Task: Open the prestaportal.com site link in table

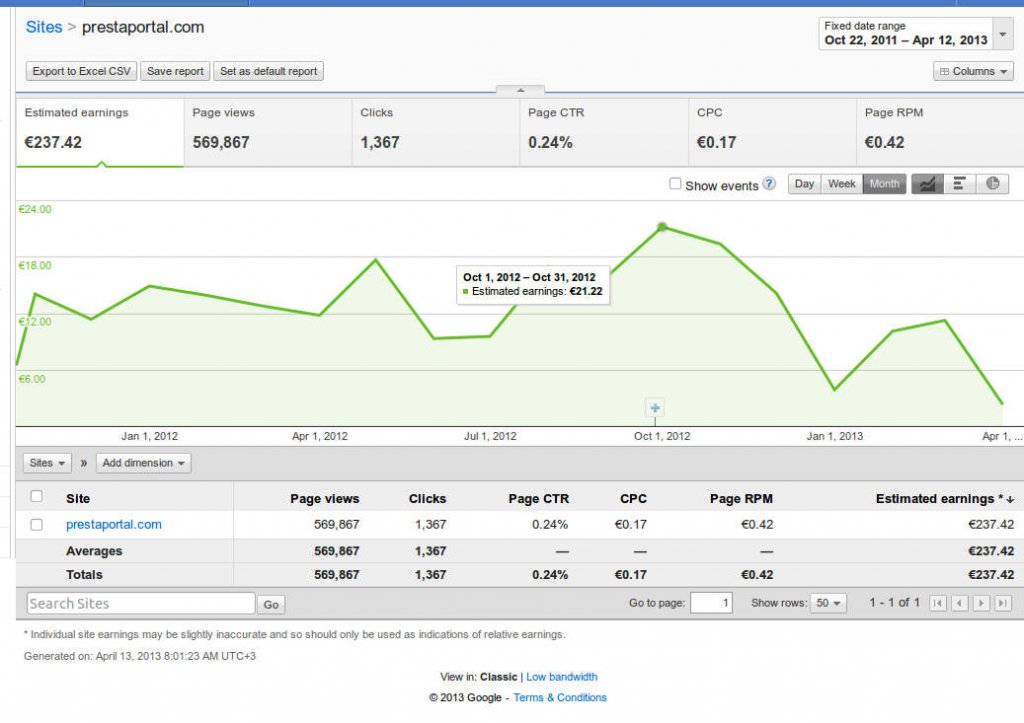Action: (x=113, y=524)
